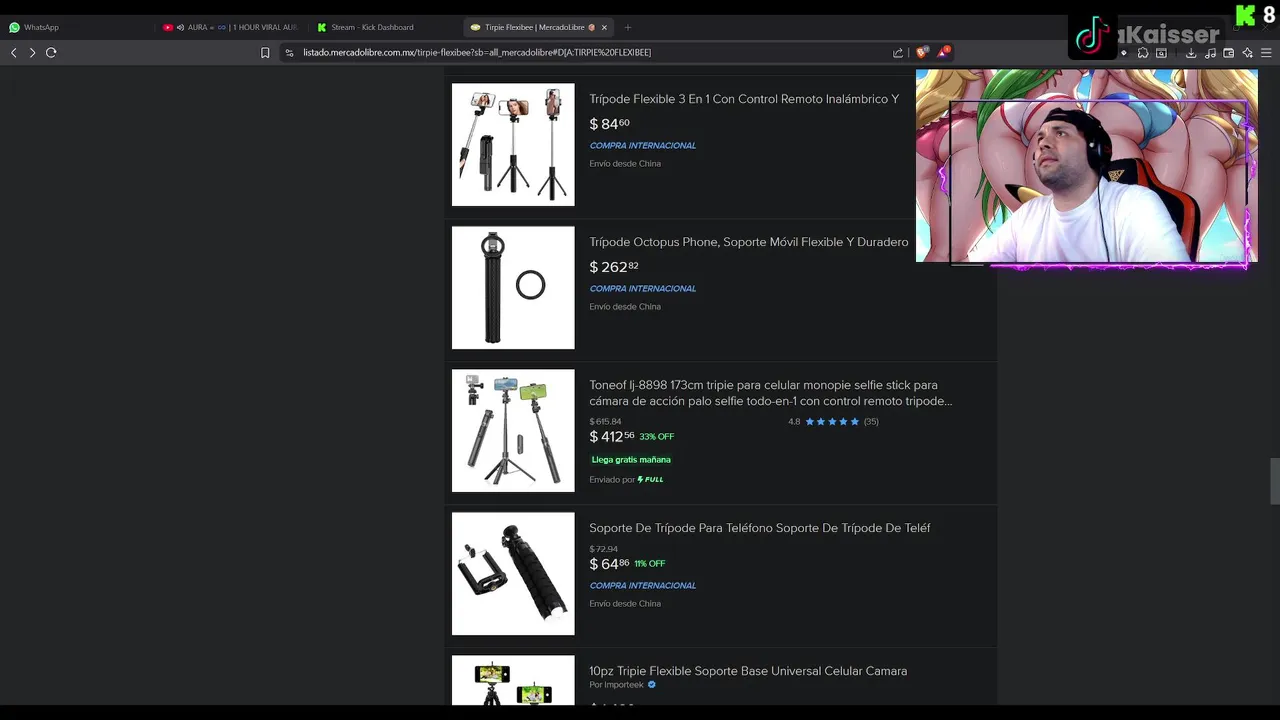The height and width of the screenshot is (720, 1280).
Task: Switch to the AURA 1 HOUR VIRAL tab
Action: 231,27
